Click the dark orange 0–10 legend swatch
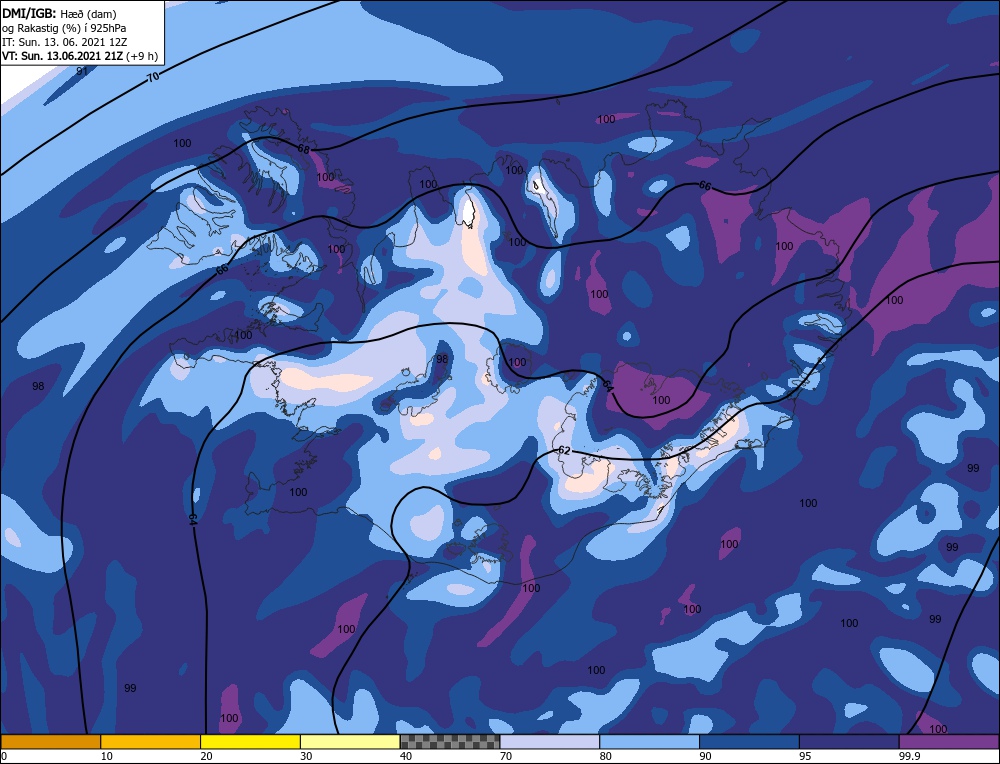 [x=50, y=742]
